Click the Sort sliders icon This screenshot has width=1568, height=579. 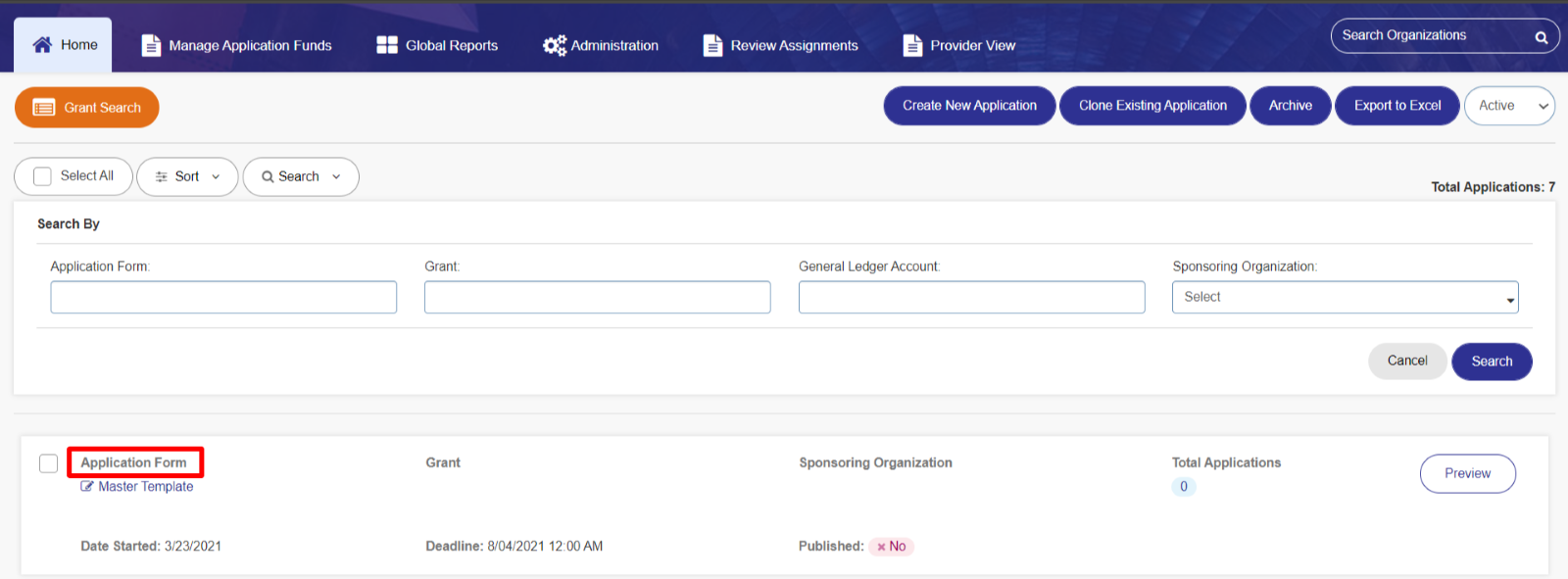[x=162, y=177]
